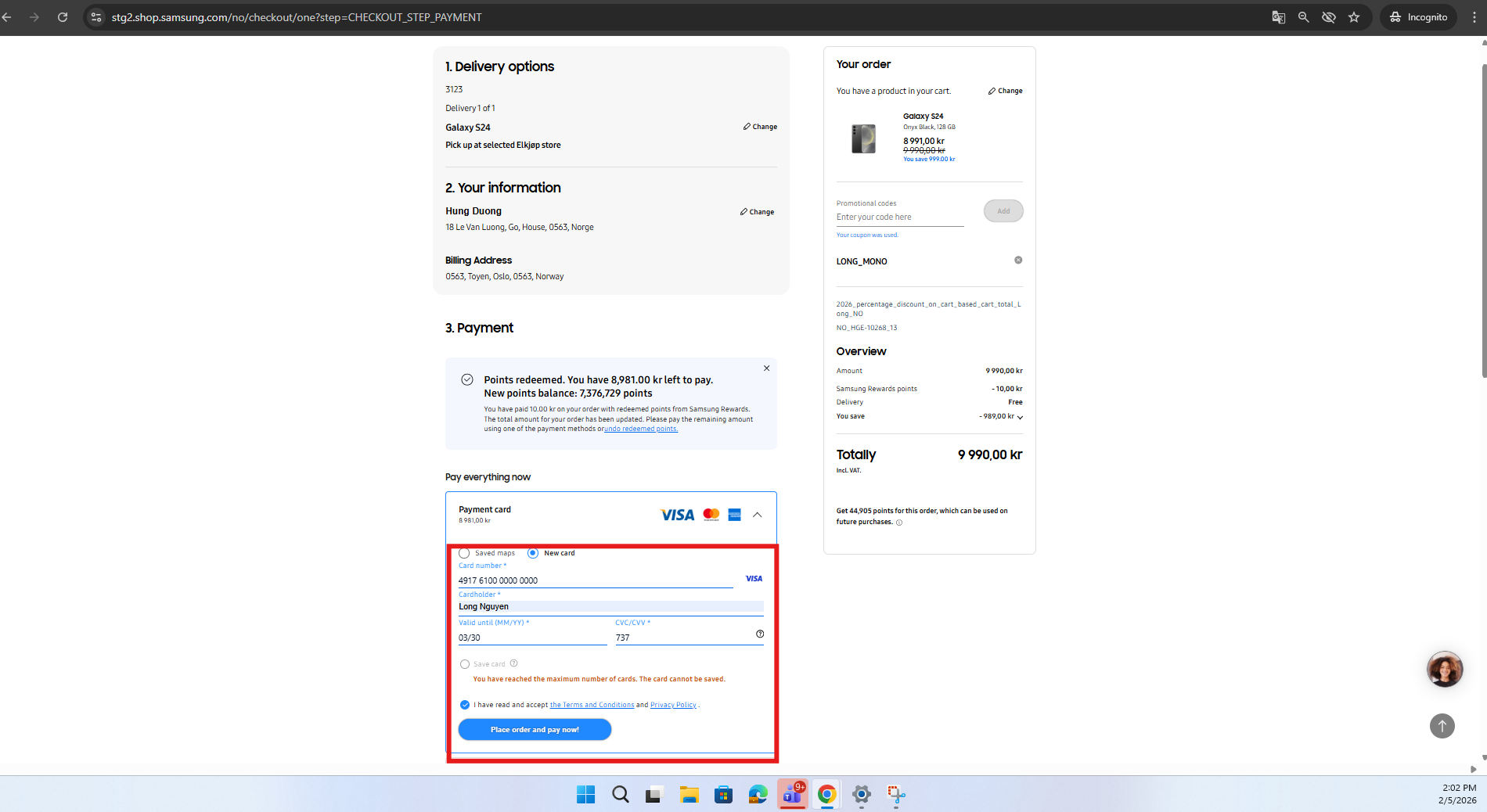Open Microsoft Store from taskbar
Viewport: 1487px width, 812px height.
pos(723,795)
